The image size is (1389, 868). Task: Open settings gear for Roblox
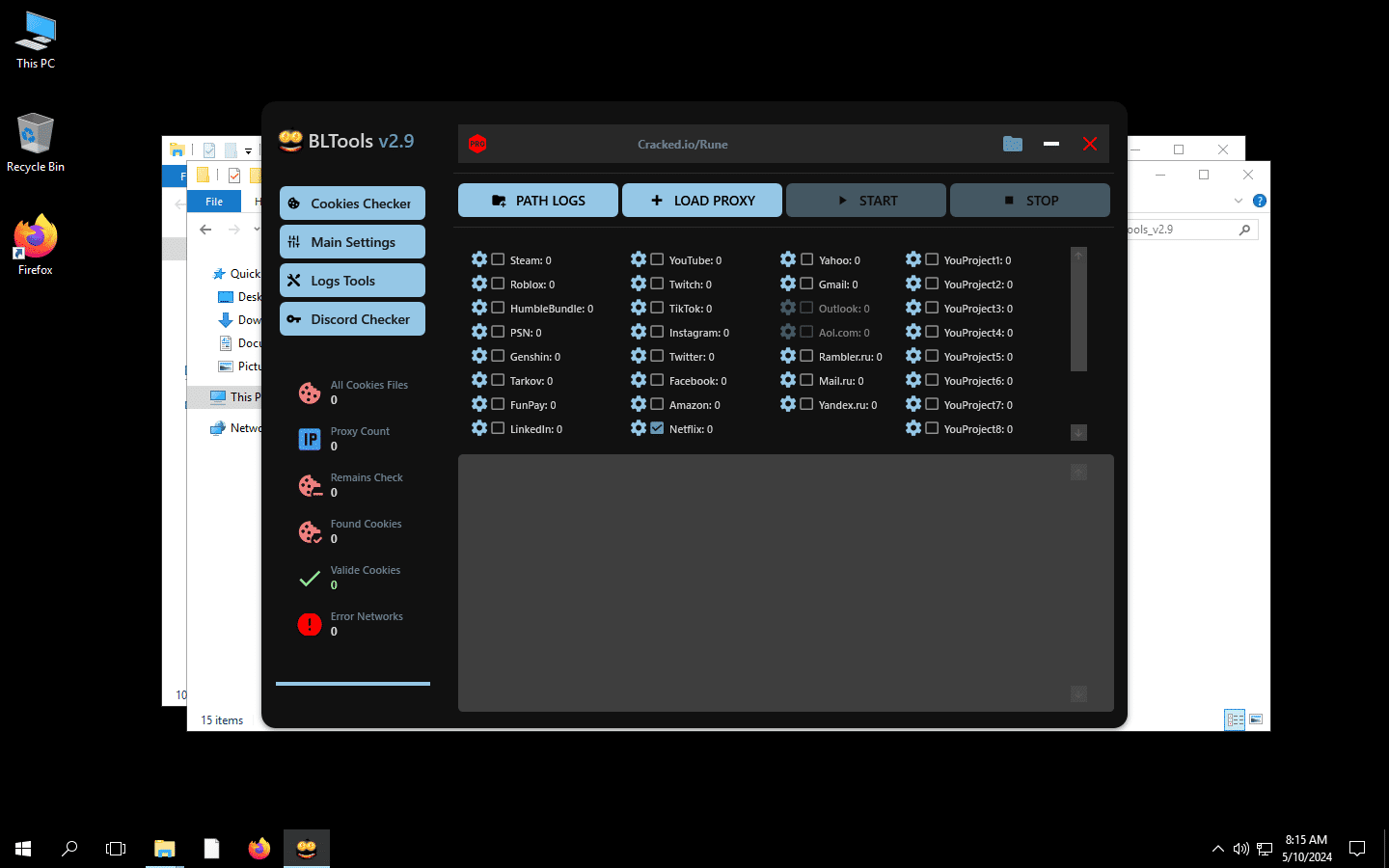point(479,284)
